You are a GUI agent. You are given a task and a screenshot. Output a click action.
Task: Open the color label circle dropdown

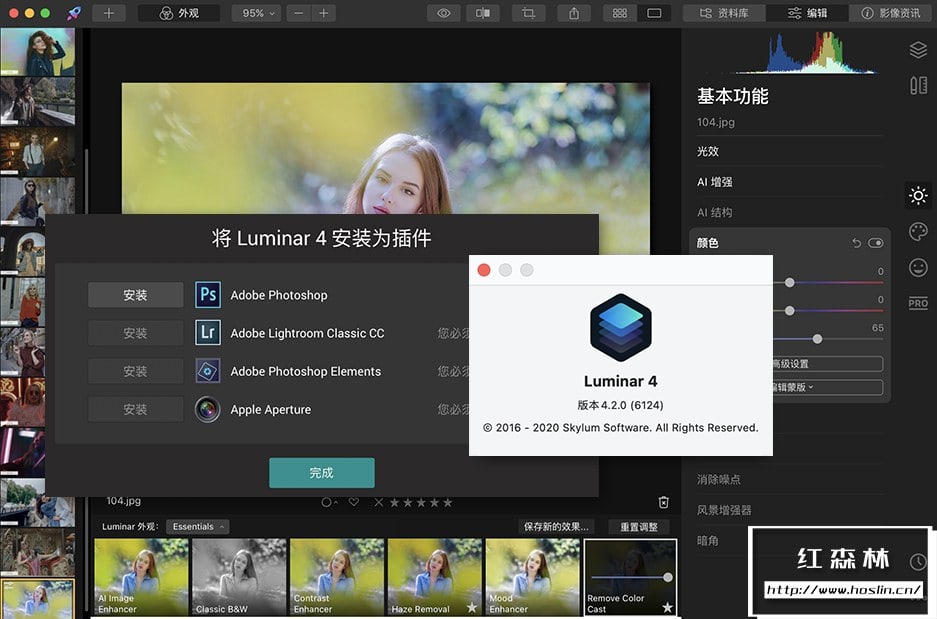click(329, 502)
